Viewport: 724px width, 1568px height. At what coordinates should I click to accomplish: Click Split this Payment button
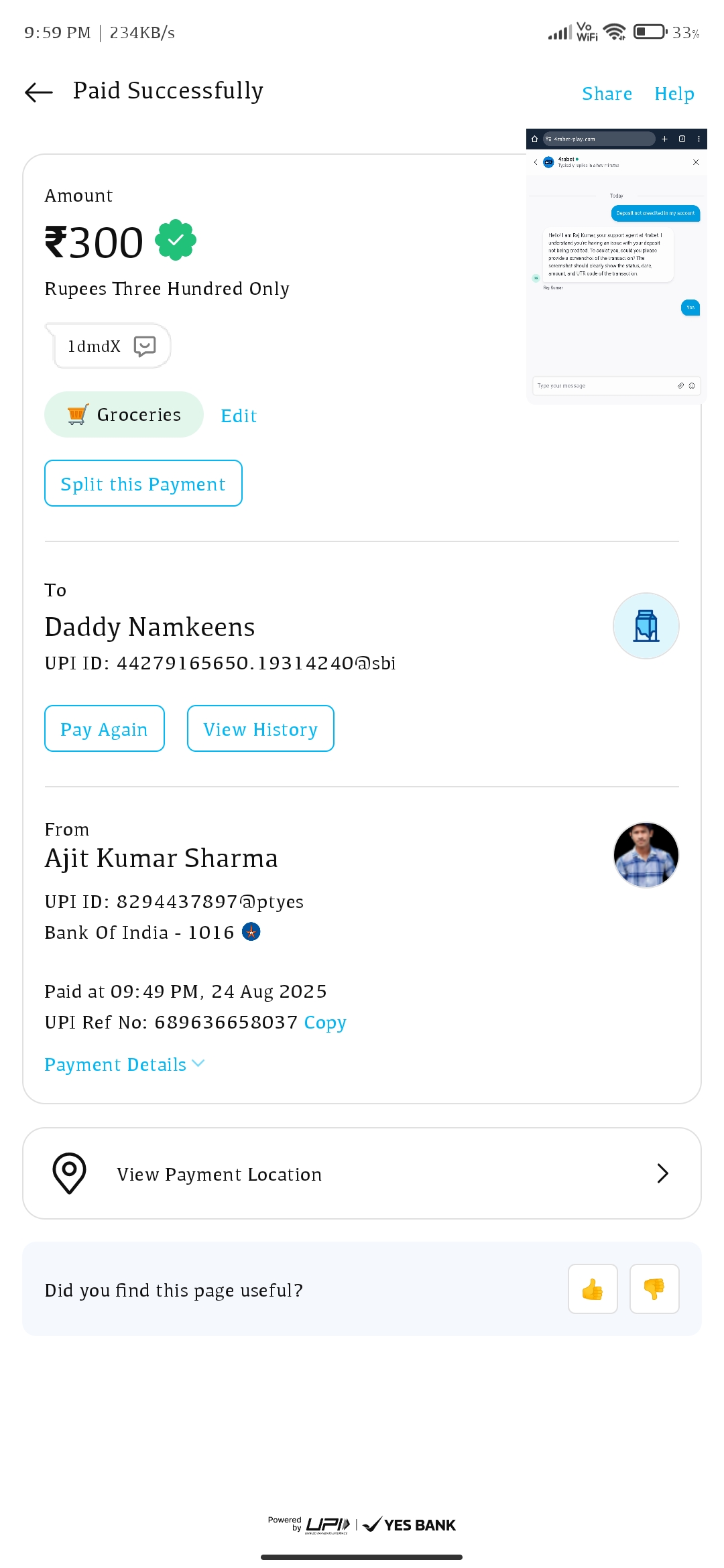tap(143, 483)
